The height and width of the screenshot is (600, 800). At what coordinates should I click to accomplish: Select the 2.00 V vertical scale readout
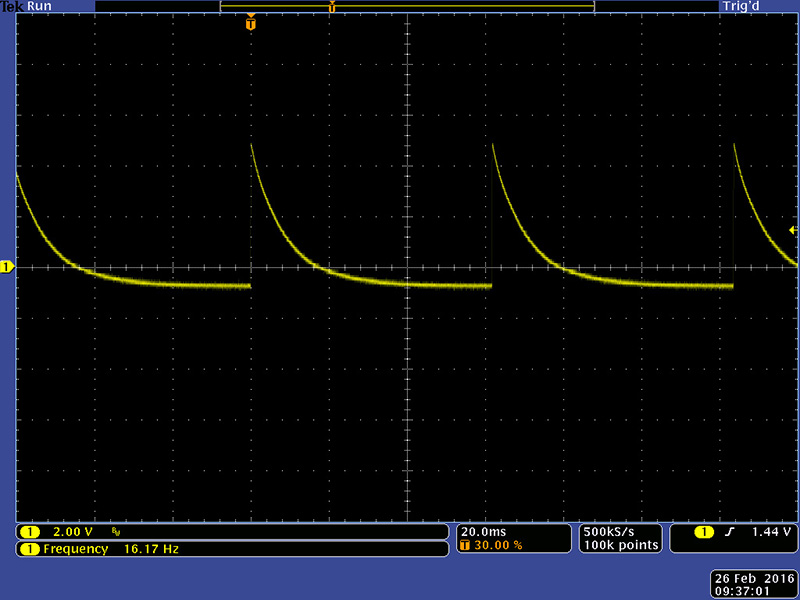72,532
